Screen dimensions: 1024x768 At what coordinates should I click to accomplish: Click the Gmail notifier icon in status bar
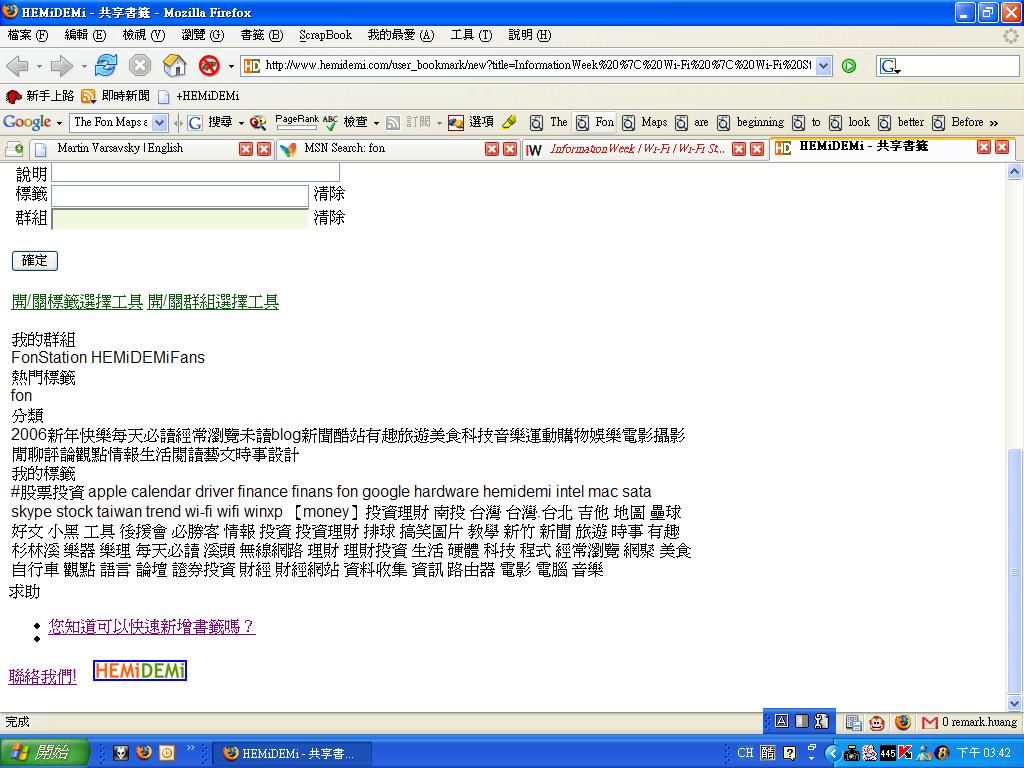click(x=930, y=722)
